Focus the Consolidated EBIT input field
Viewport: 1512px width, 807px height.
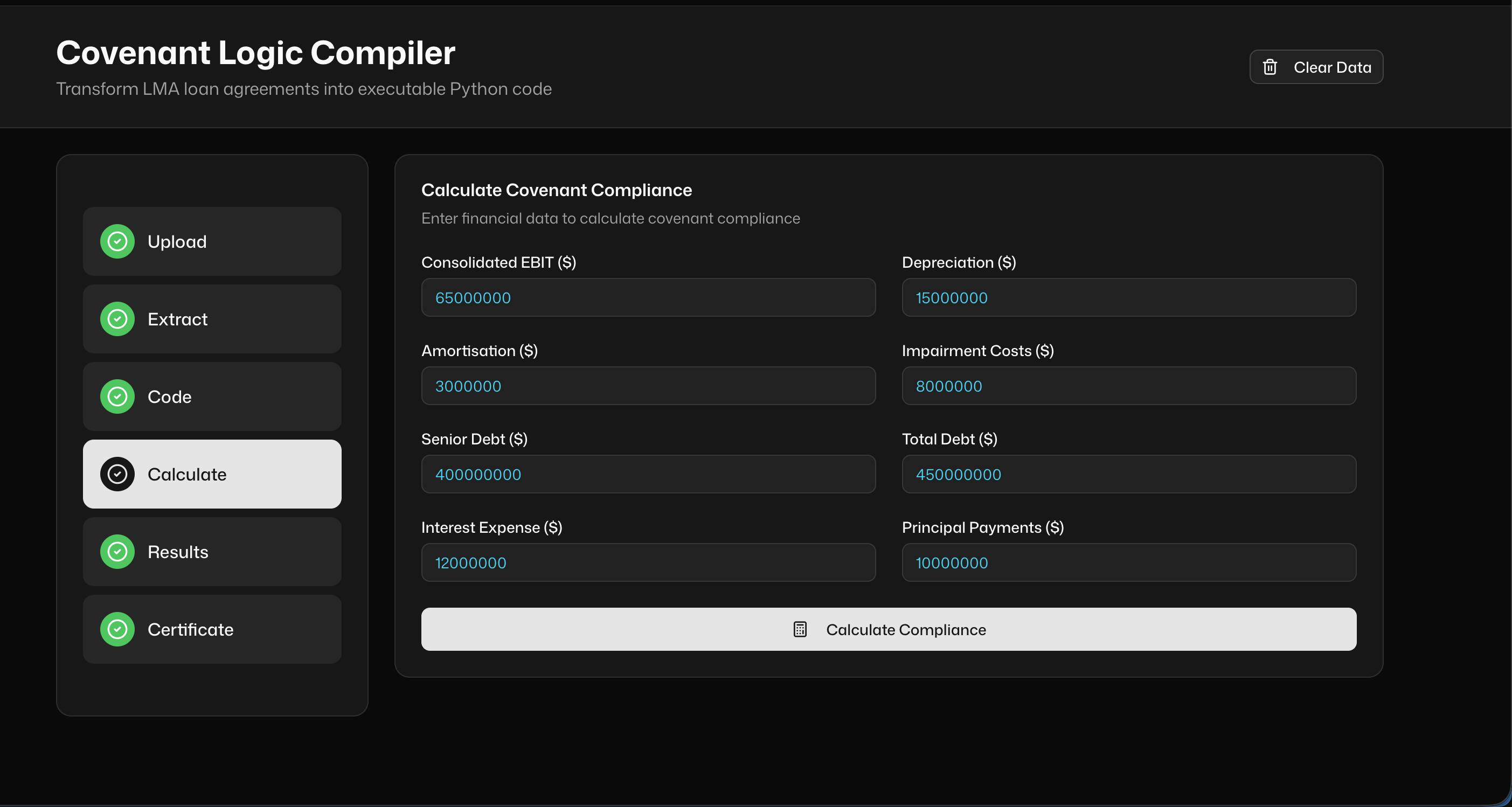[x=648, y=297]
